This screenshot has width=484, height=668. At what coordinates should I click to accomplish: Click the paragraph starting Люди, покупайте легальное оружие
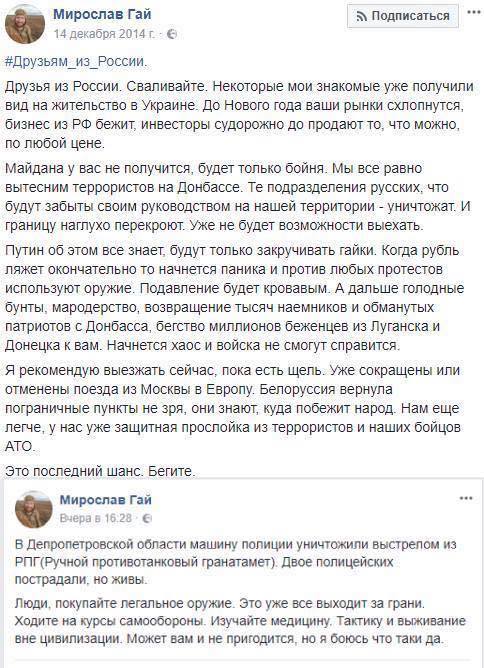[x=240, y=621]
